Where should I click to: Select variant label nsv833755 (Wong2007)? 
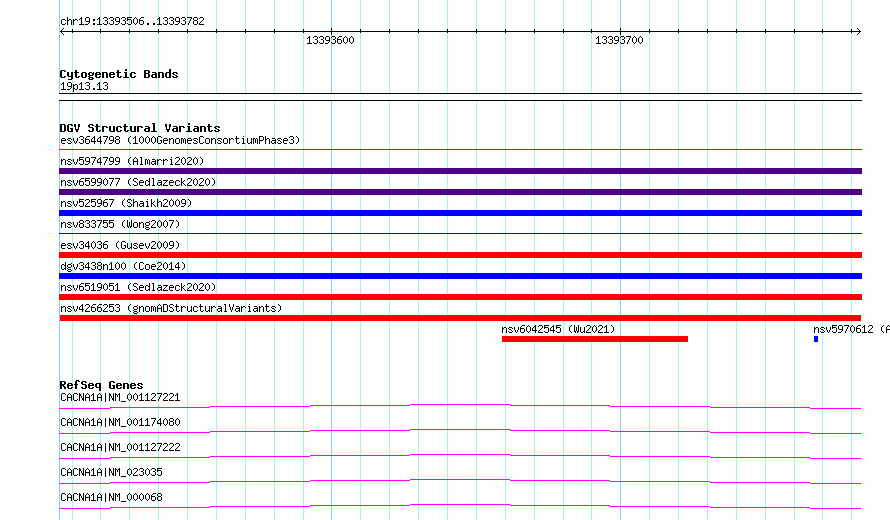point(120,224)
